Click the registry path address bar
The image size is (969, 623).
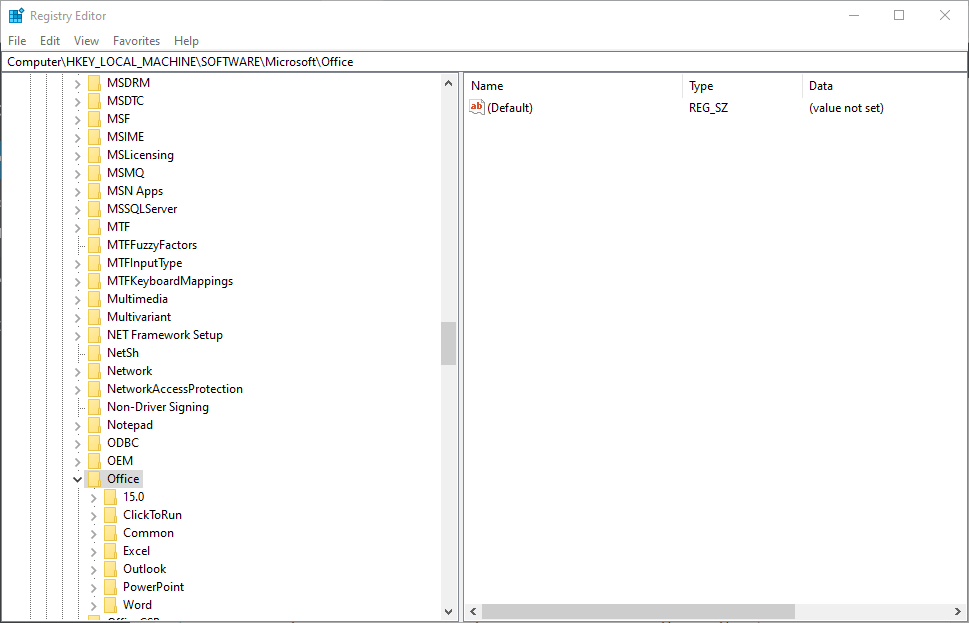point(300,61)
